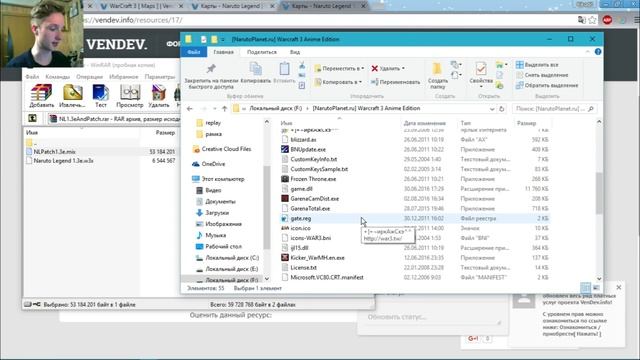
Task: Click Explorer help question mark icon
Action: point(598,52)
